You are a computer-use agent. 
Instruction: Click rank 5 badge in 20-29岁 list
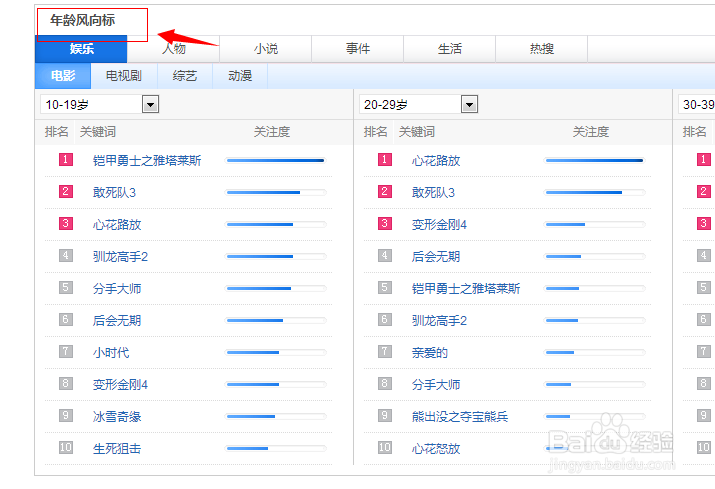[x=384, y=287]
